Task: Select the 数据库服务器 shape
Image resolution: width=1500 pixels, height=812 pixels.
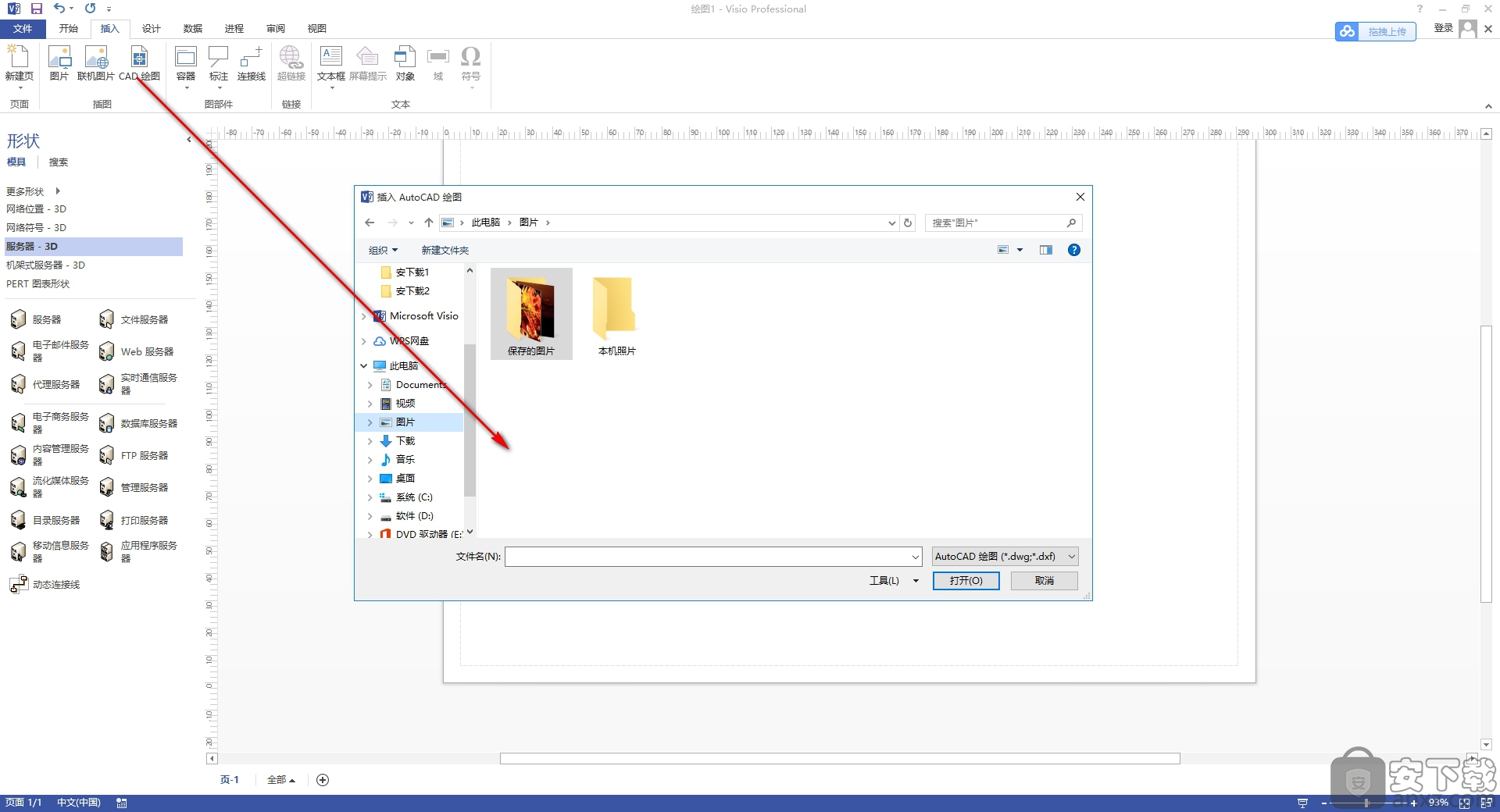Action: [138, 423]
